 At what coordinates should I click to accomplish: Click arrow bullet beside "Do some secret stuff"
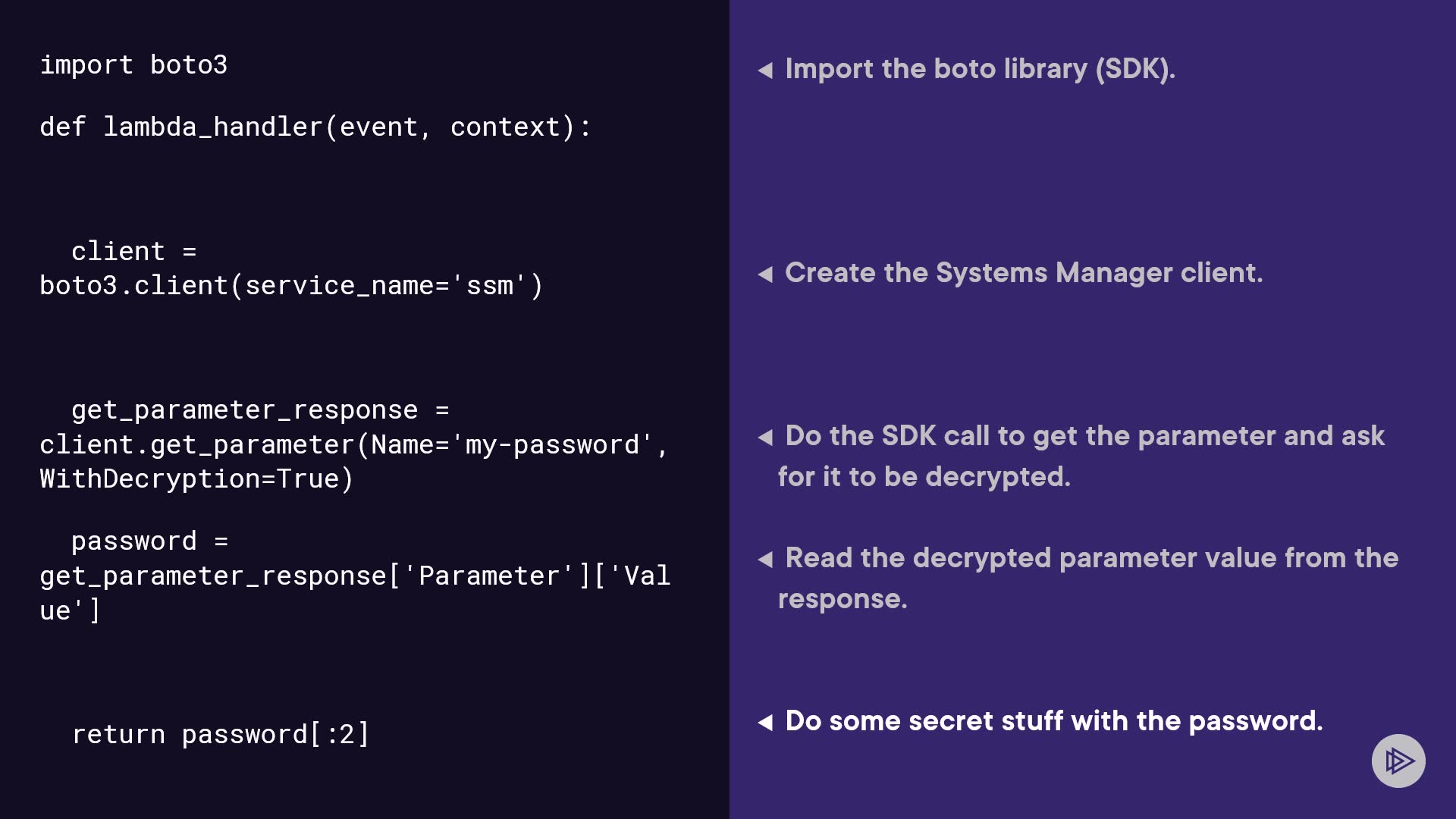coord(765,723)
